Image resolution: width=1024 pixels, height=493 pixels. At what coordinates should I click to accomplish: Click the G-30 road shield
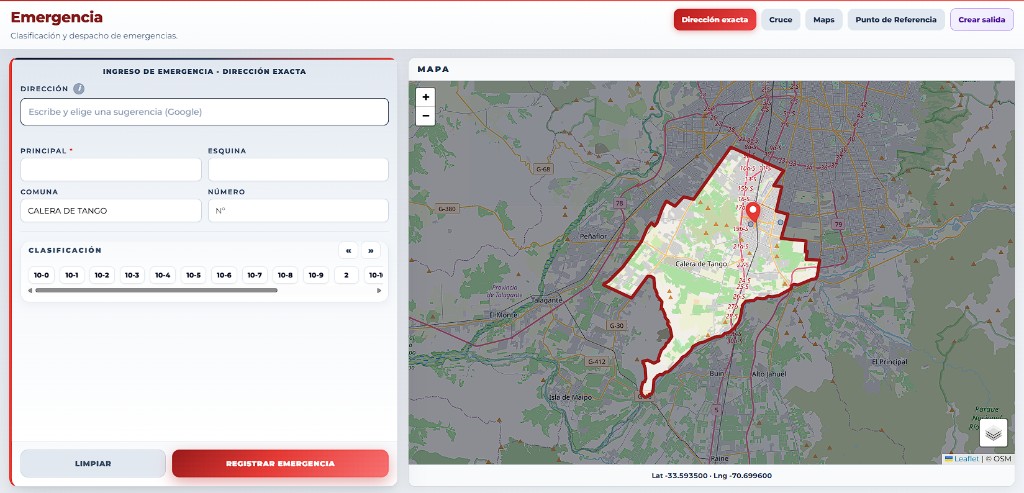click(616, 325)
